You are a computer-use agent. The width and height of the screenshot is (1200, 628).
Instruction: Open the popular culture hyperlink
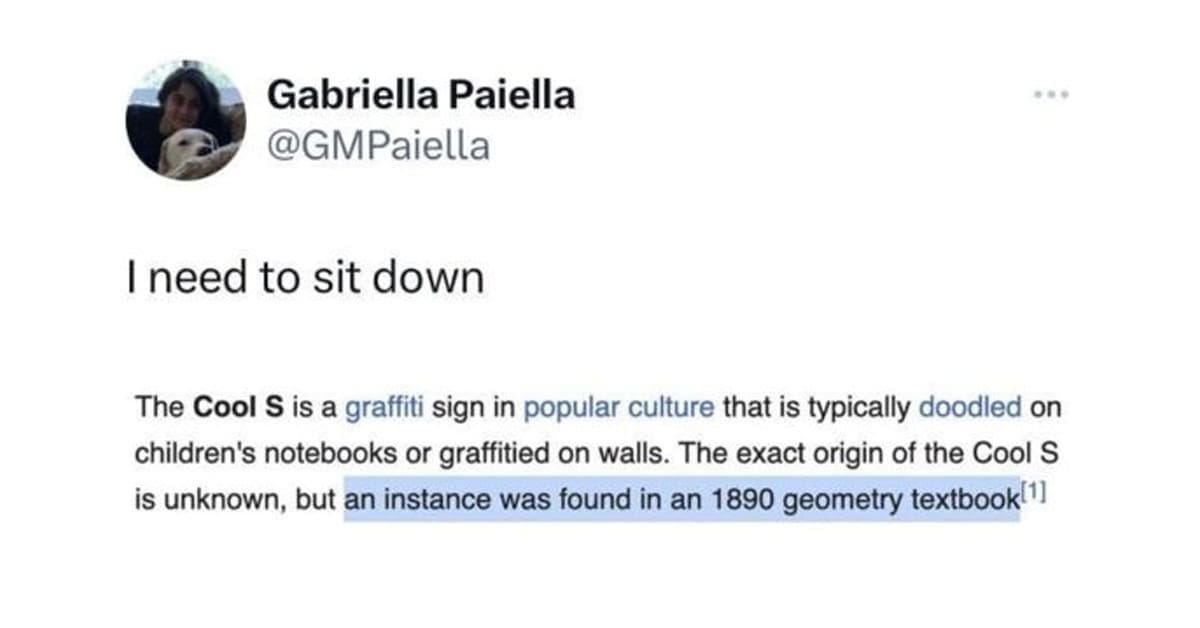pos(619,408)
